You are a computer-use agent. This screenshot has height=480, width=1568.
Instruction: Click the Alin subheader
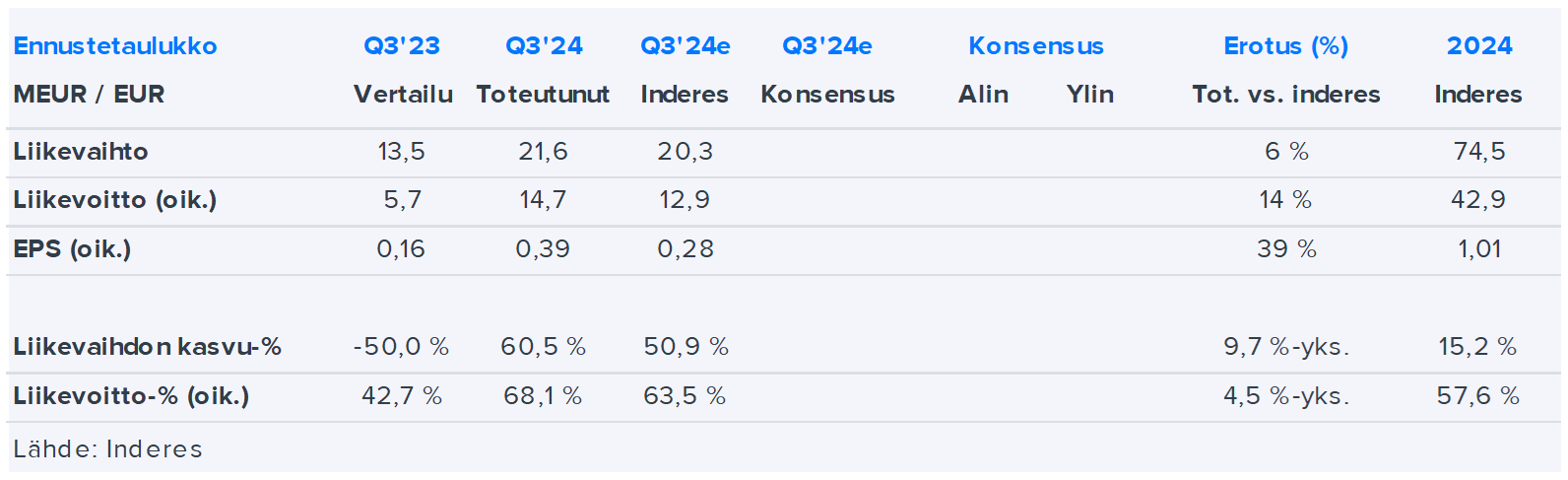[983, 95]
